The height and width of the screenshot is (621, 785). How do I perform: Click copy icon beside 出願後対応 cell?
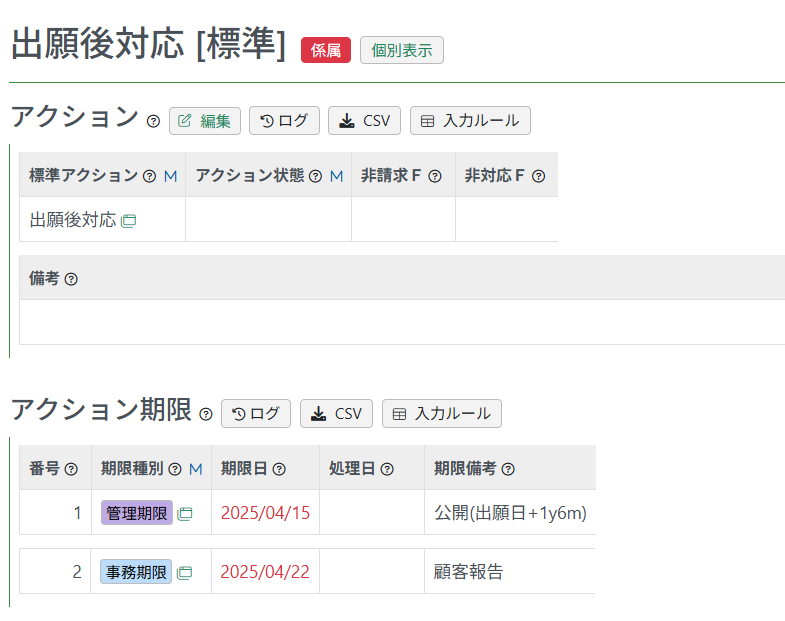click(x=128, y=220)
